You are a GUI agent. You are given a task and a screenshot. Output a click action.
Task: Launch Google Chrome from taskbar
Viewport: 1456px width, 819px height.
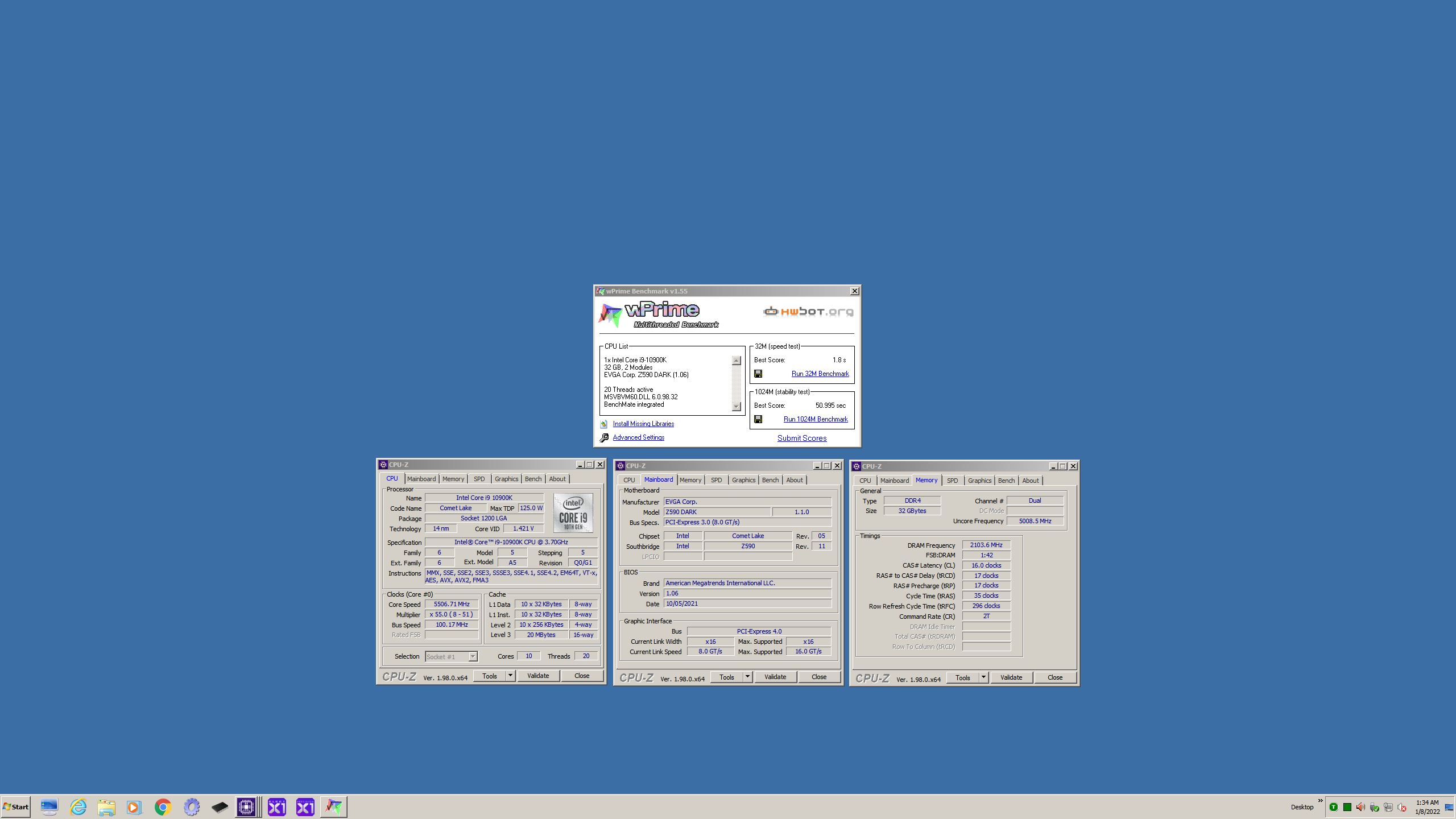pyautogui.click(x=163, y=806)
